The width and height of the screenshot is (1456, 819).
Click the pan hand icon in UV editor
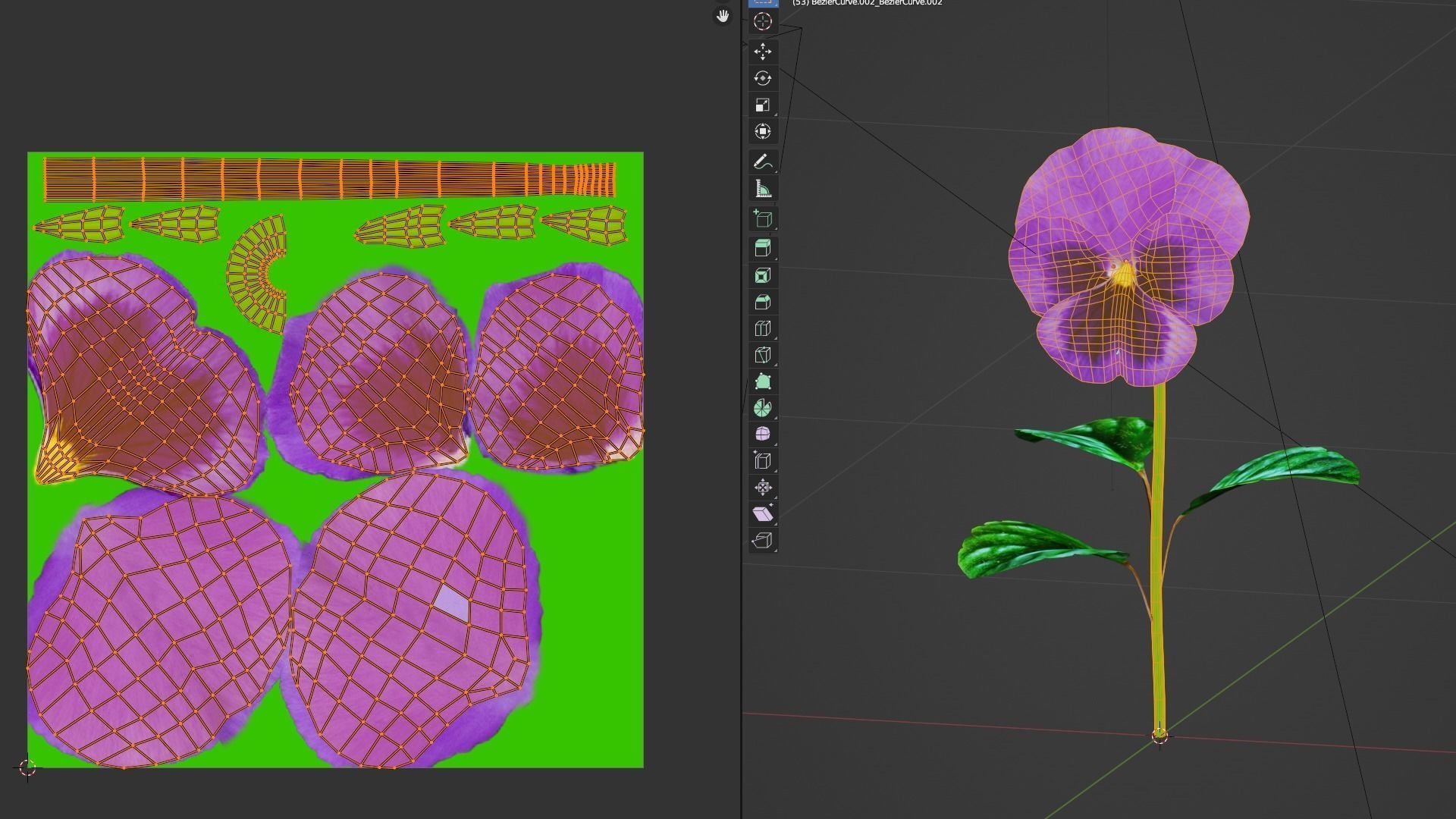723,16
